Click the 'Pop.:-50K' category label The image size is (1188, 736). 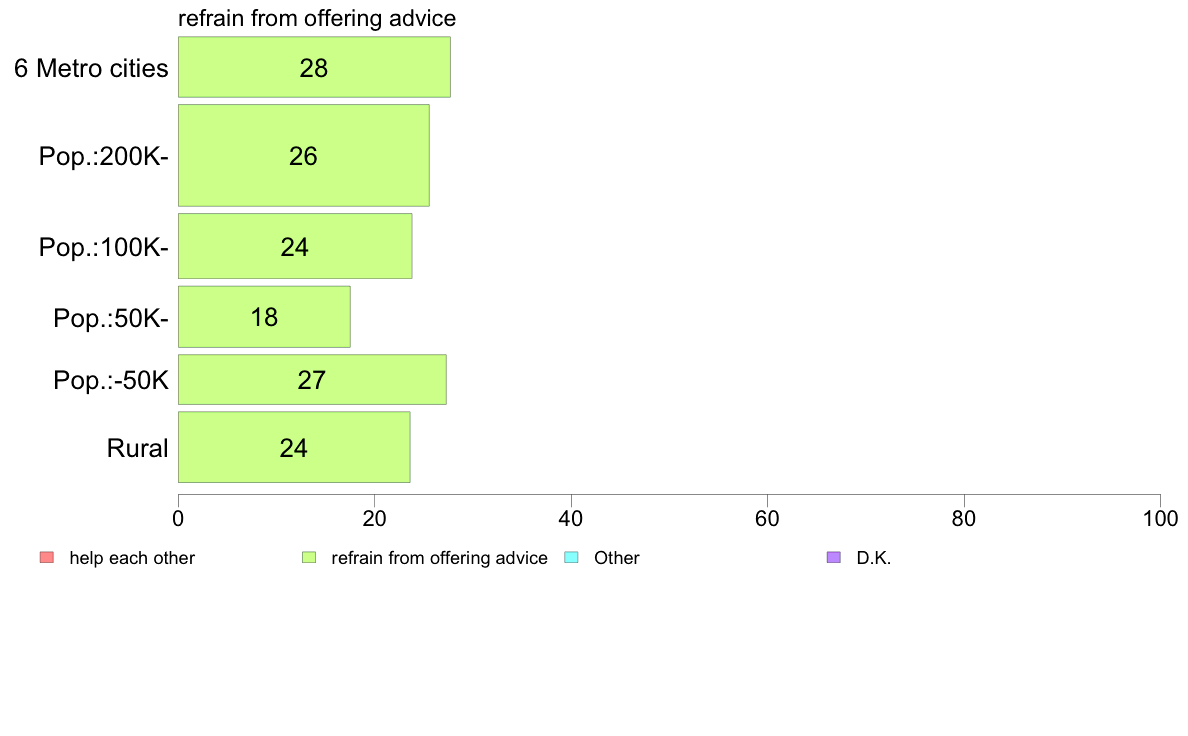(x=111, y=380)
